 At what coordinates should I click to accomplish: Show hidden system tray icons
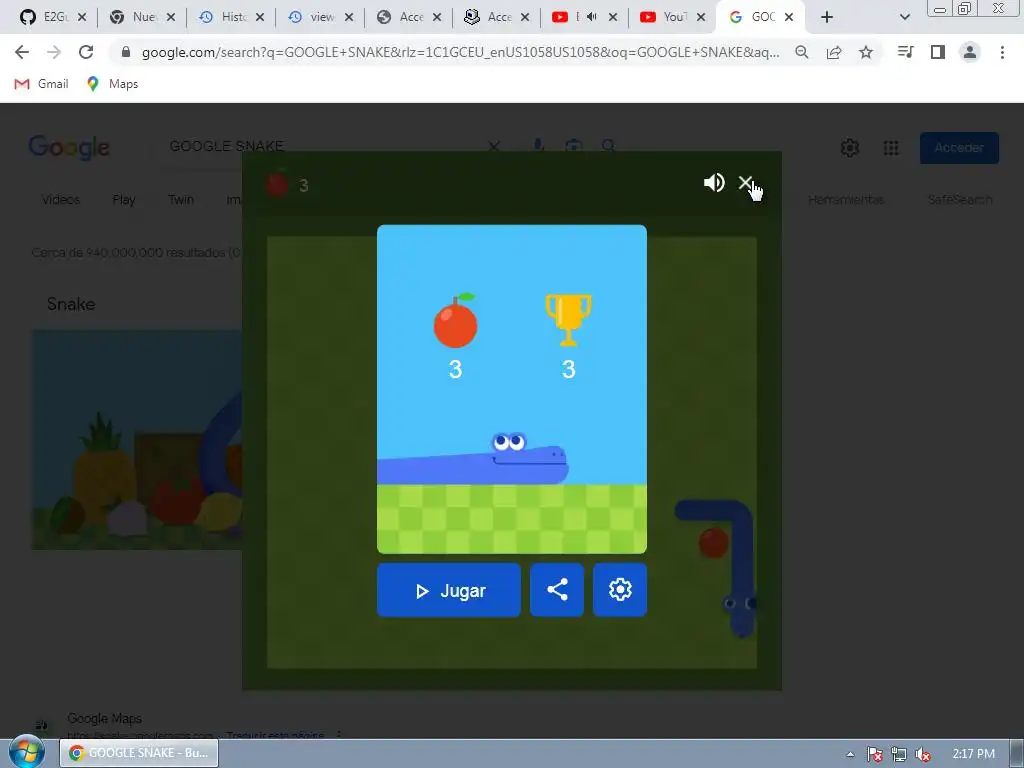pos(850,754)
